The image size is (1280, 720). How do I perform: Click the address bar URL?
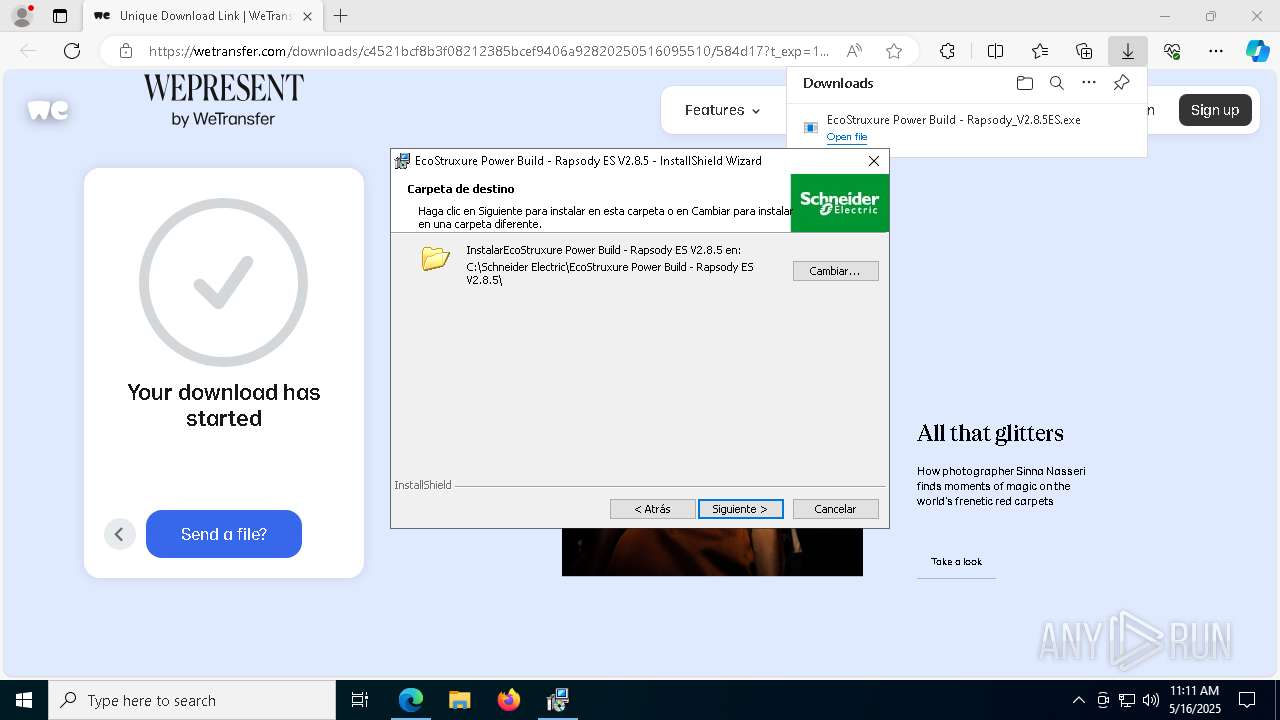point(488,51)
